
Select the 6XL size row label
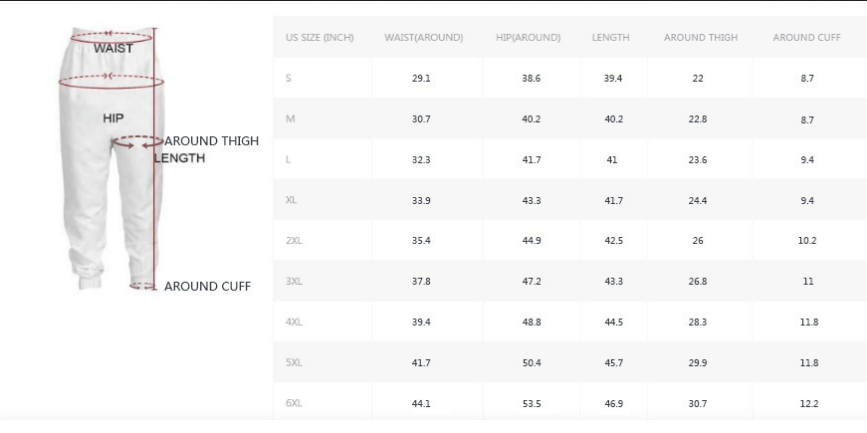tap(293, 403)
